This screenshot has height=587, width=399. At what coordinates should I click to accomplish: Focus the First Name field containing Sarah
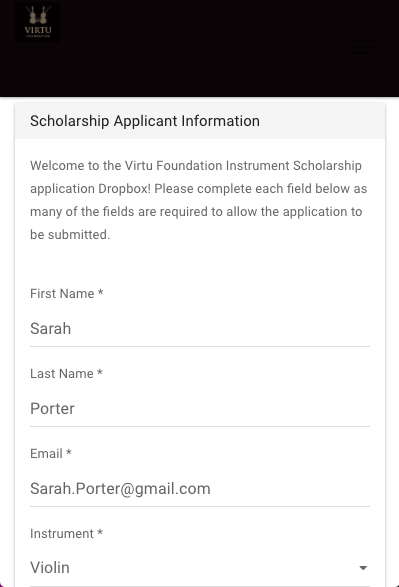[x=200, y=329]
